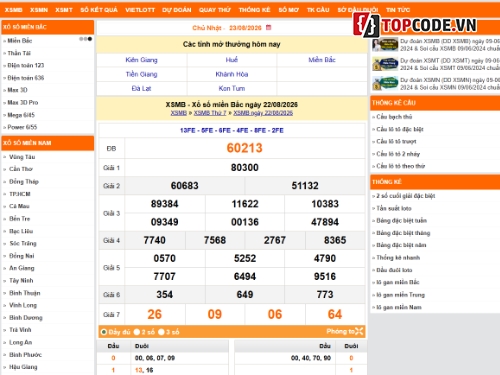The image size is (500, 375).
Task: Follow the XSMB ngày 22/08/2026 breadcrumb link
Action: click(263, 113)
